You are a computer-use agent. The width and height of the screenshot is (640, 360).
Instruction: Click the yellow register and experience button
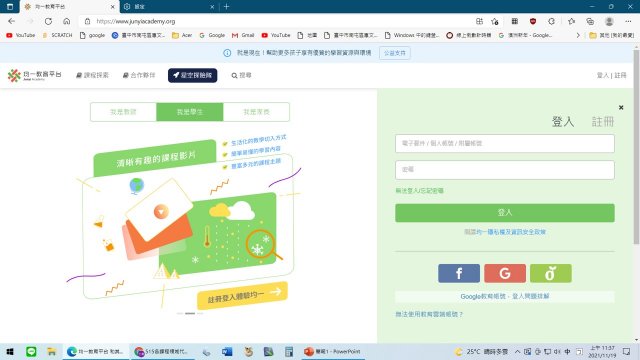pyautogui.click(x=242, y=296)
